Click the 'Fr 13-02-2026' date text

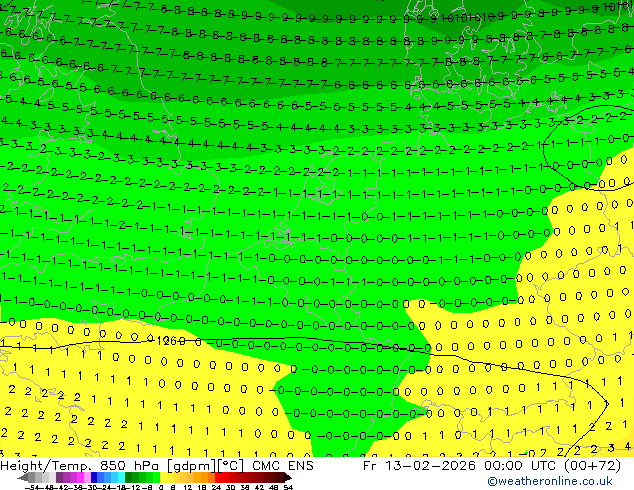click(x=419, y=466)
